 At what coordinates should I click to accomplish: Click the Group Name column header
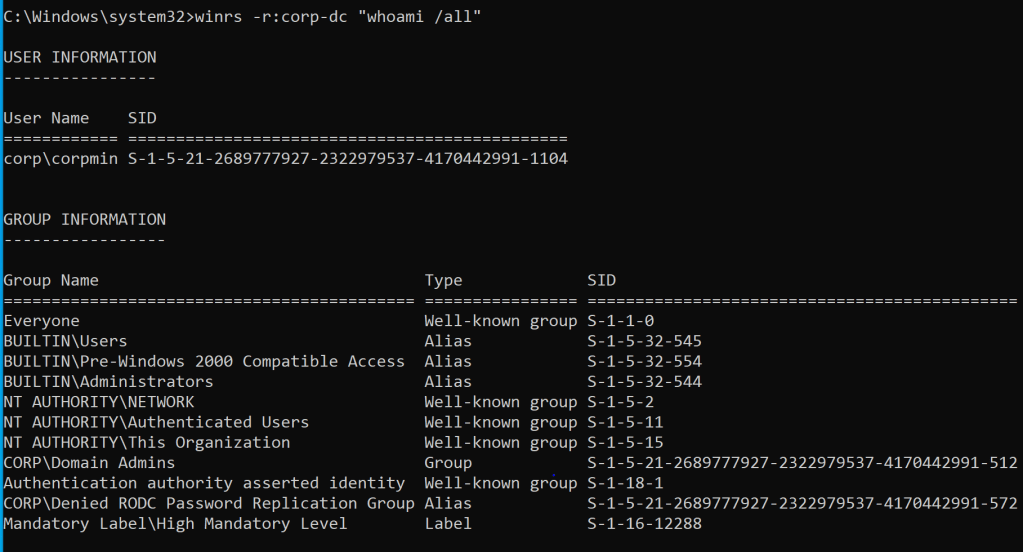tap(51, 280)
